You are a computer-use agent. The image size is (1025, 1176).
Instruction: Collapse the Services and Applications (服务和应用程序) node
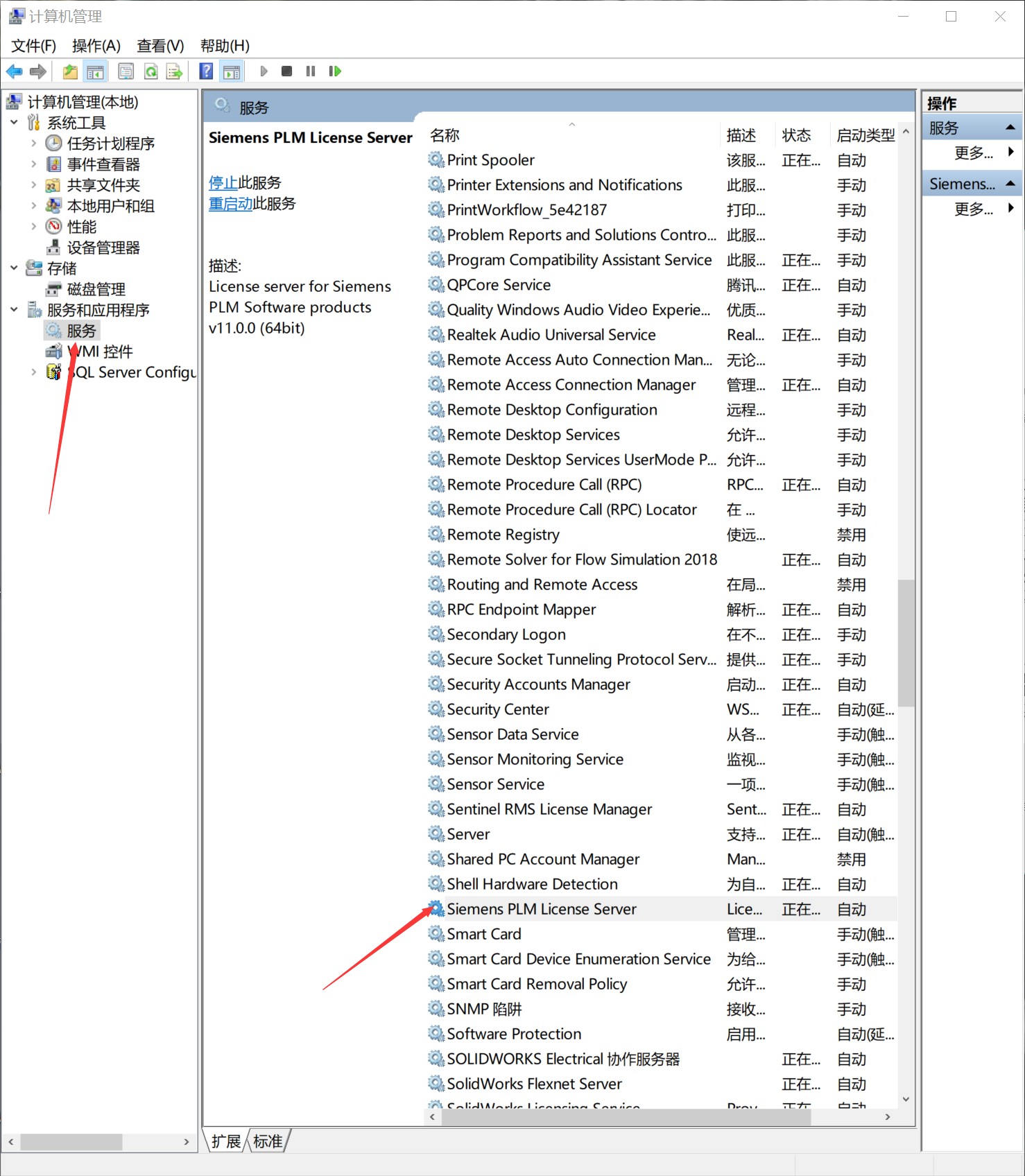coord(14,310)
